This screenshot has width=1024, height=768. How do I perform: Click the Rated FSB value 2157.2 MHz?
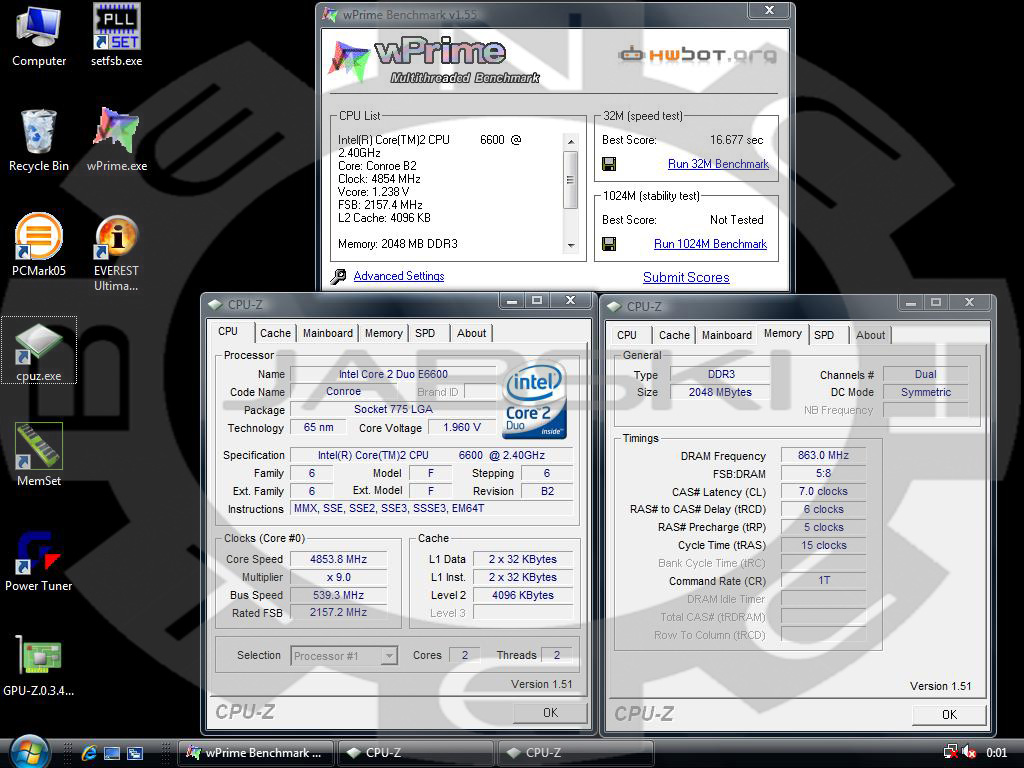338,613
